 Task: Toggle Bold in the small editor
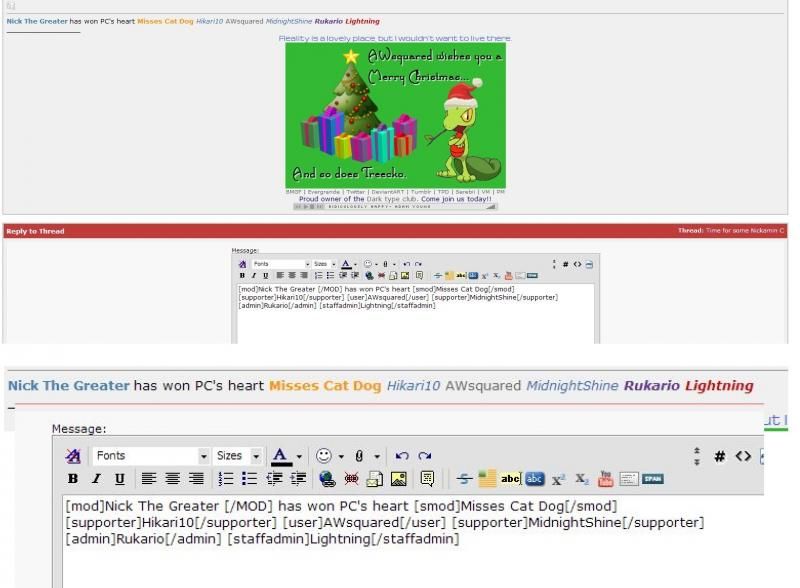pos(242,276)
